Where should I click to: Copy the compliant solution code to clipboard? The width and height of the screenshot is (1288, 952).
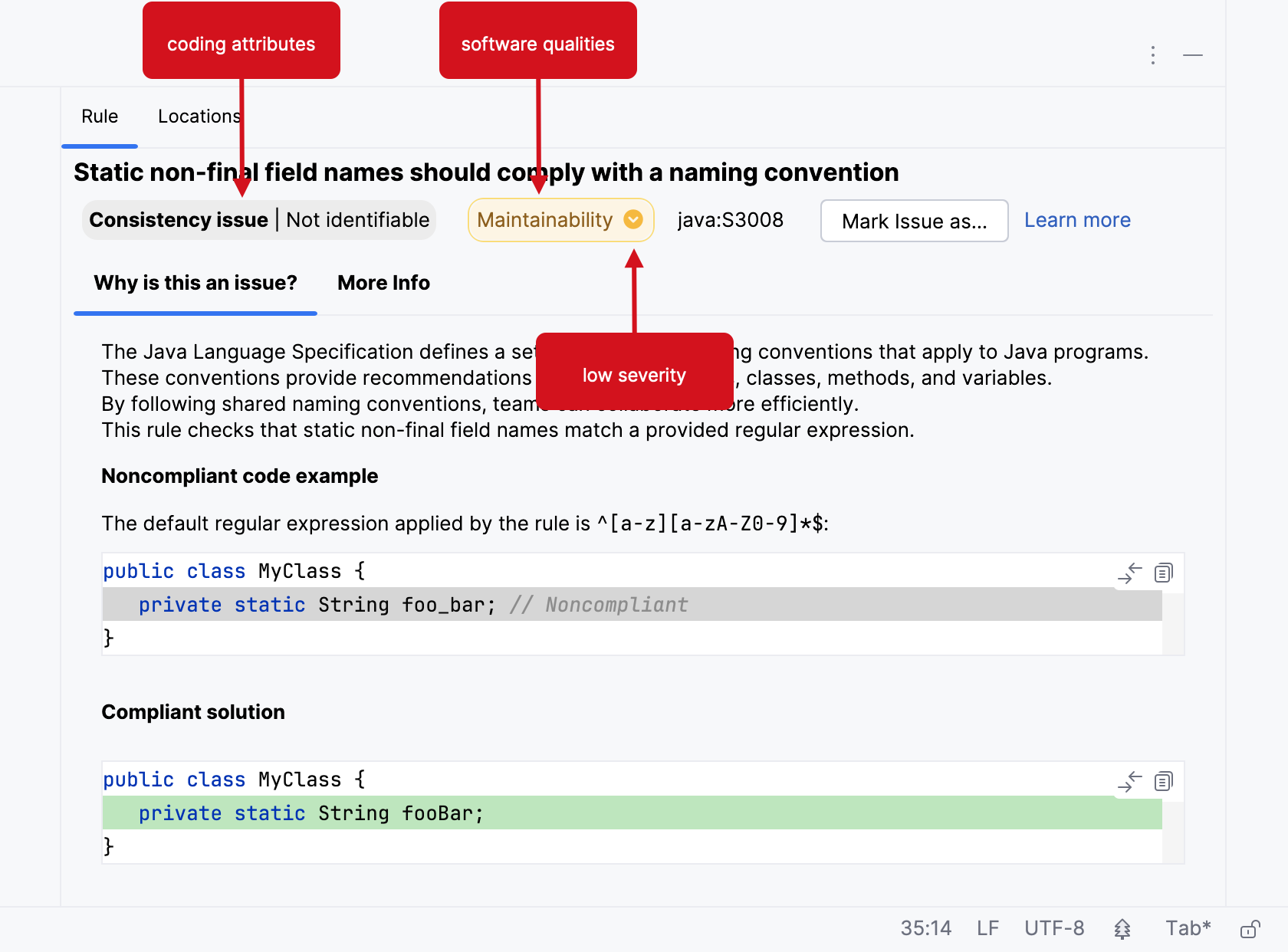pos(1163,781)
